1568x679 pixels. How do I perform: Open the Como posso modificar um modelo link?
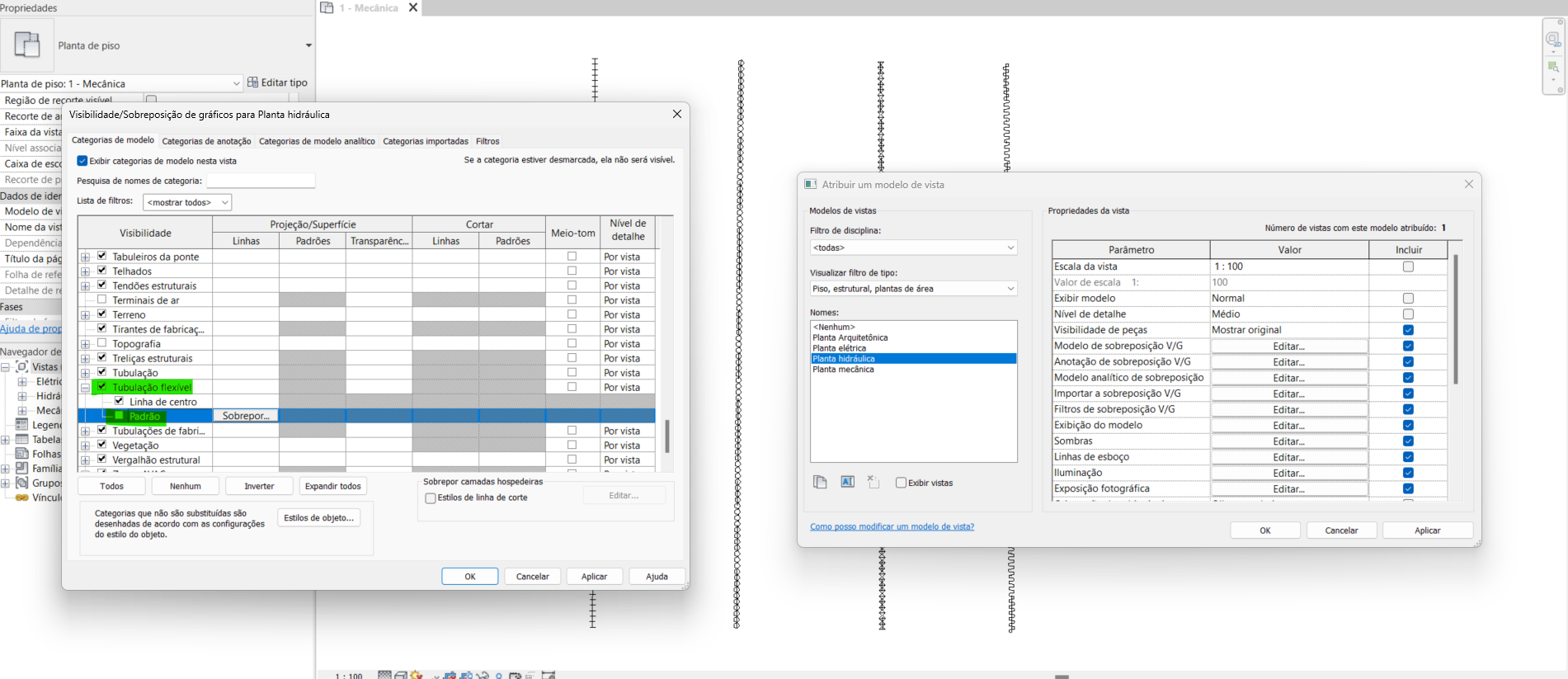click(x=892, y=526)
